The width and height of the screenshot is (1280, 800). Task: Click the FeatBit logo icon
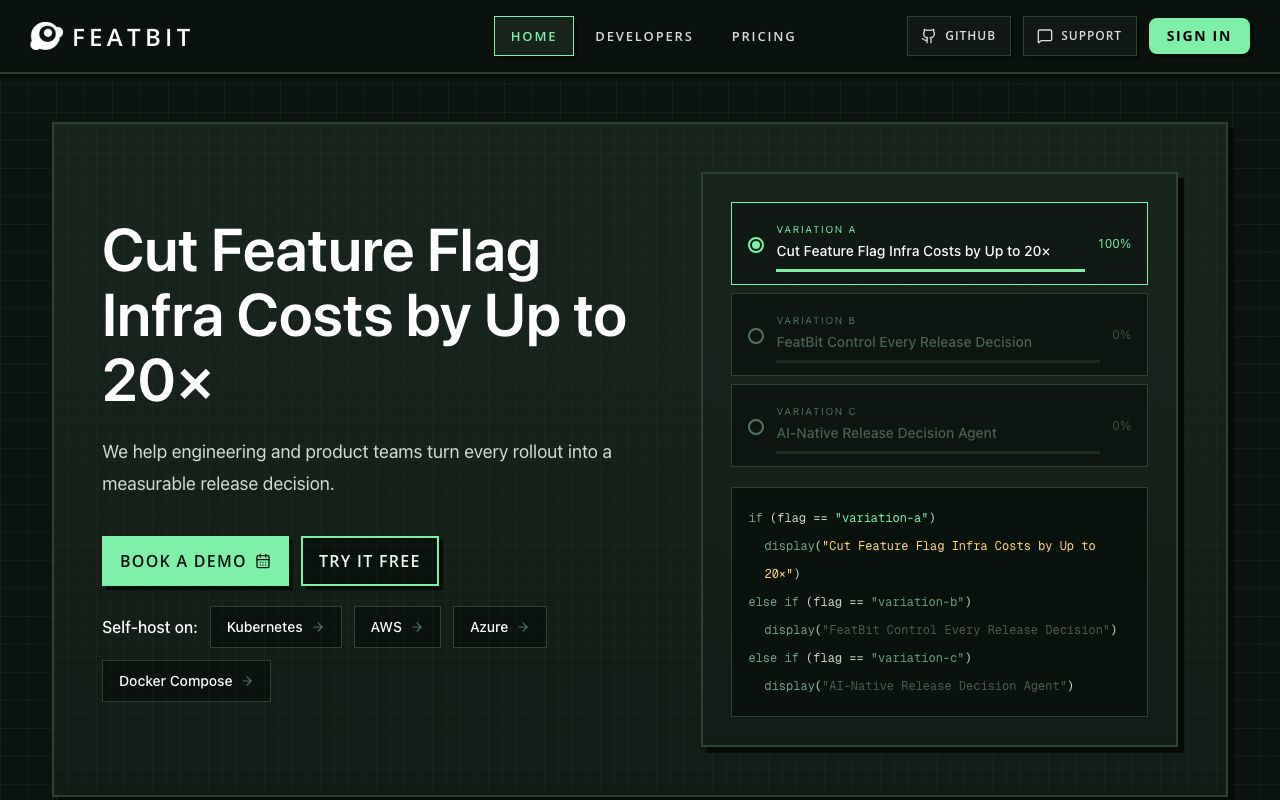tap(46, 36)
